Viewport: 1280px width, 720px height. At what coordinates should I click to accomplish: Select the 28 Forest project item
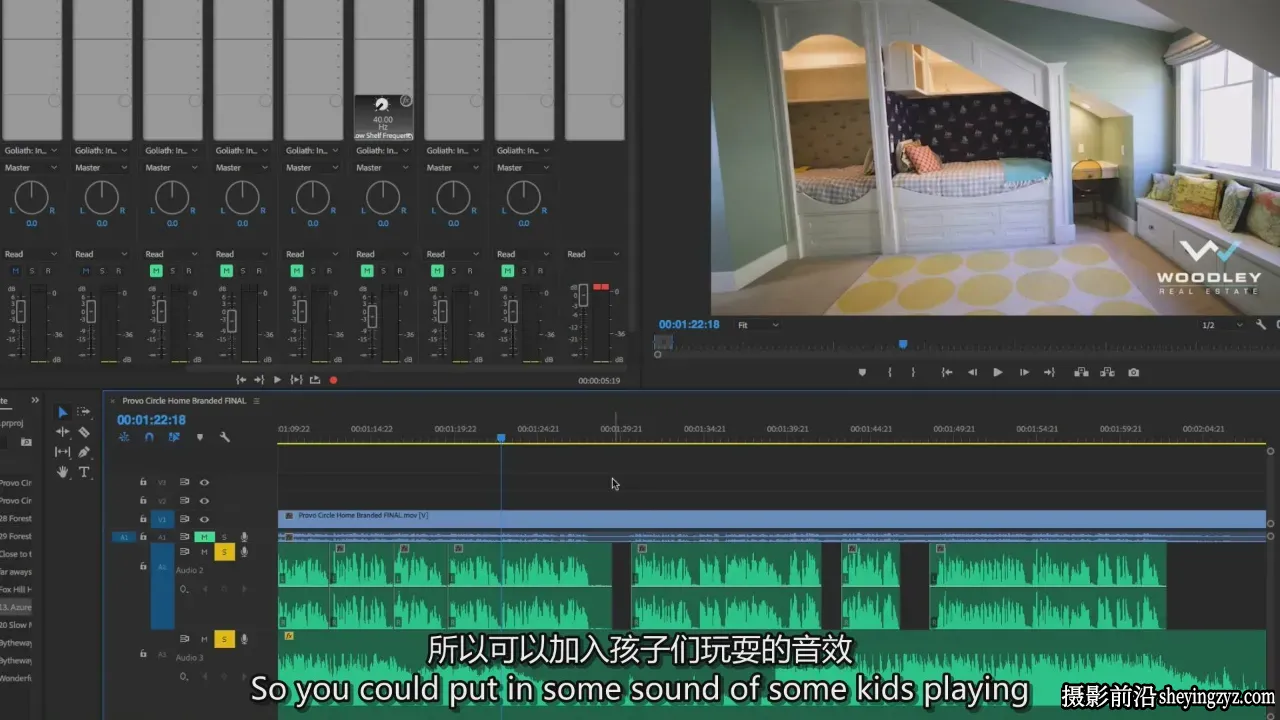(16, 518)
